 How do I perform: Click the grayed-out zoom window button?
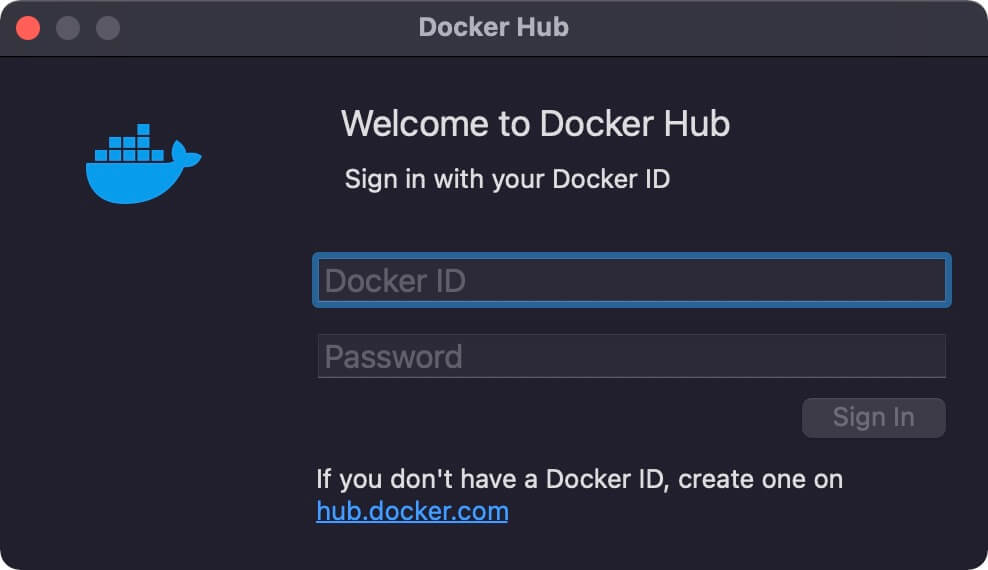(x=108, y=28)
